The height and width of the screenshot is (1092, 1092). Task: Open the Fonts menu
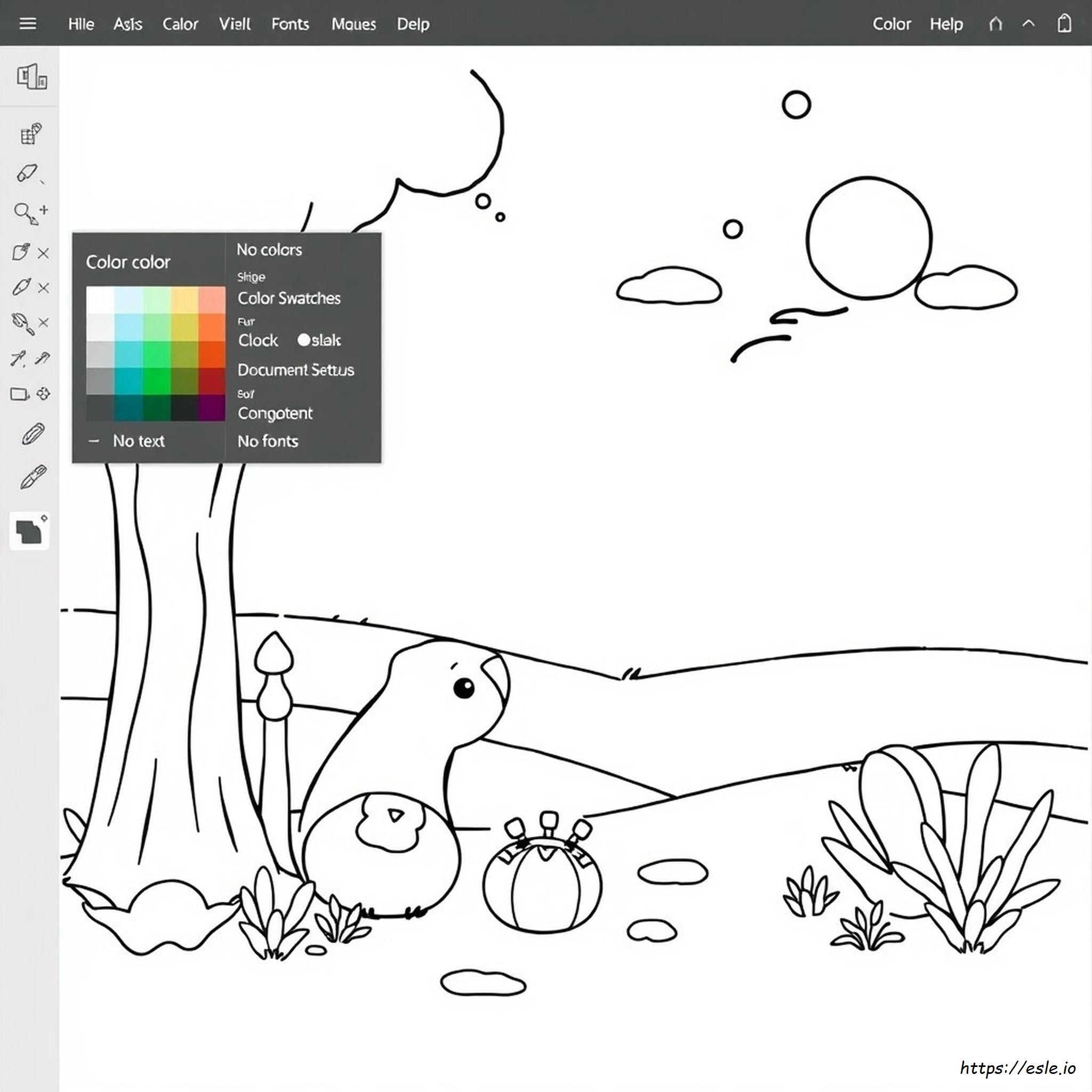(x=290, y=24)
